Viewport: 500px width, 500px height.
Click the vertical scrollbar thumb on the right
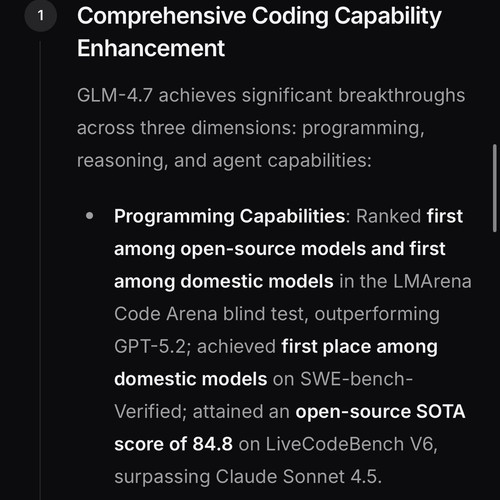click(495, 188)
